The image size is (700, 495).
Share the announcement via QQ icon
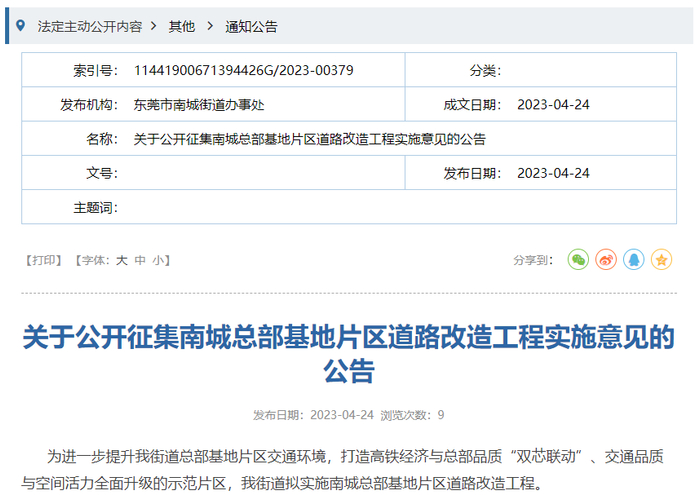click(x=634, y=259)
